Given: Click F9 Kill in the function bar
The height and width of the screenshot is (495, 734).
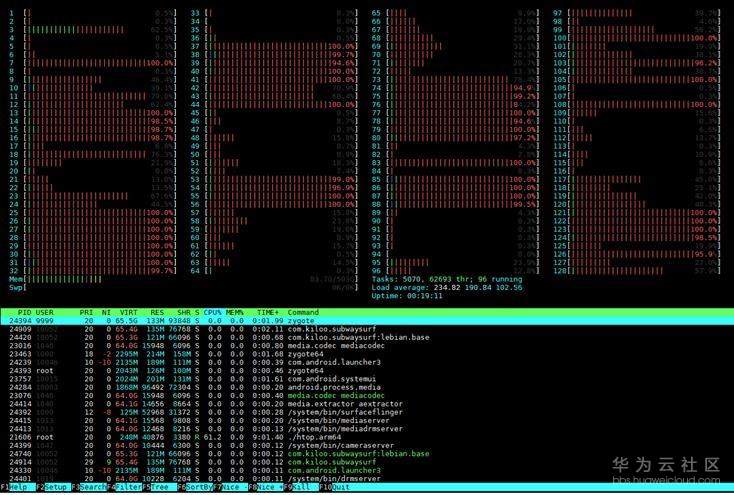Looking at the screenshot, I should pos(301,487).
